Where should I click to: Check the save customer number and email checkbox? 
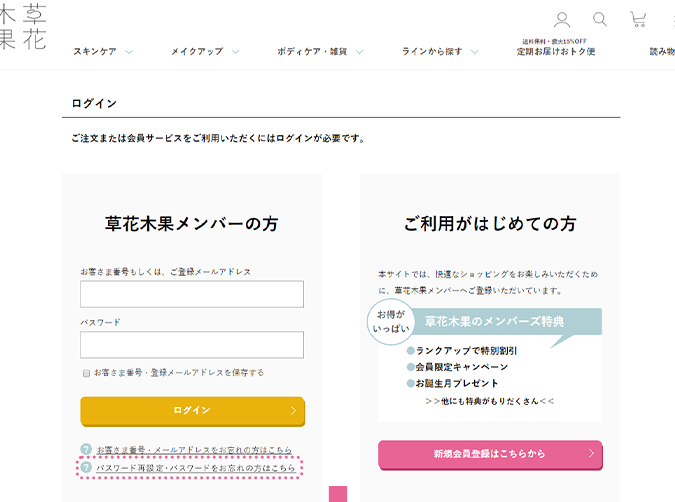(x=86, y=373)
